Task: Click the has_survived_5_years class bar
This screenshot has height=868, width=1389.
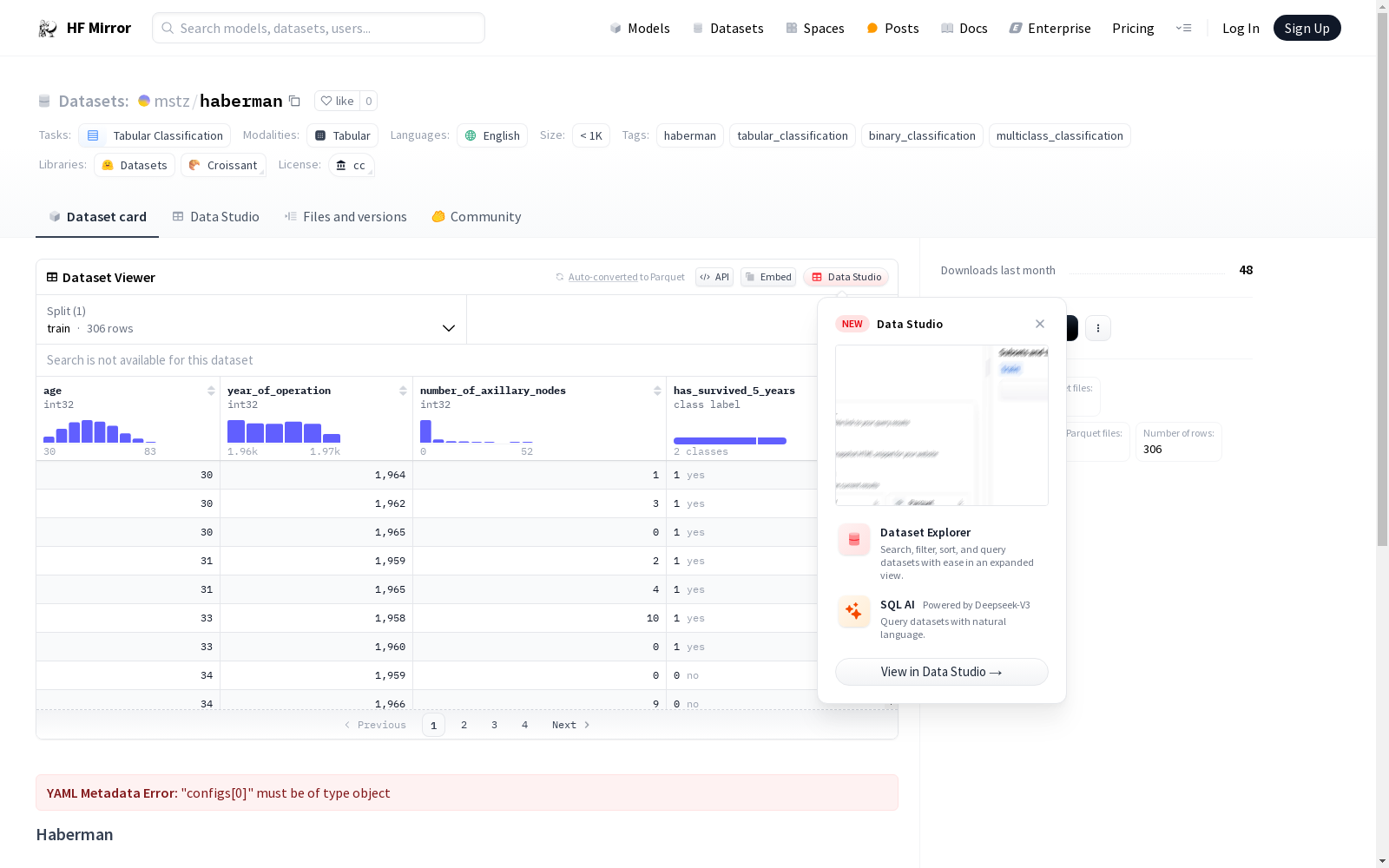Action: (x=730, y=441)
